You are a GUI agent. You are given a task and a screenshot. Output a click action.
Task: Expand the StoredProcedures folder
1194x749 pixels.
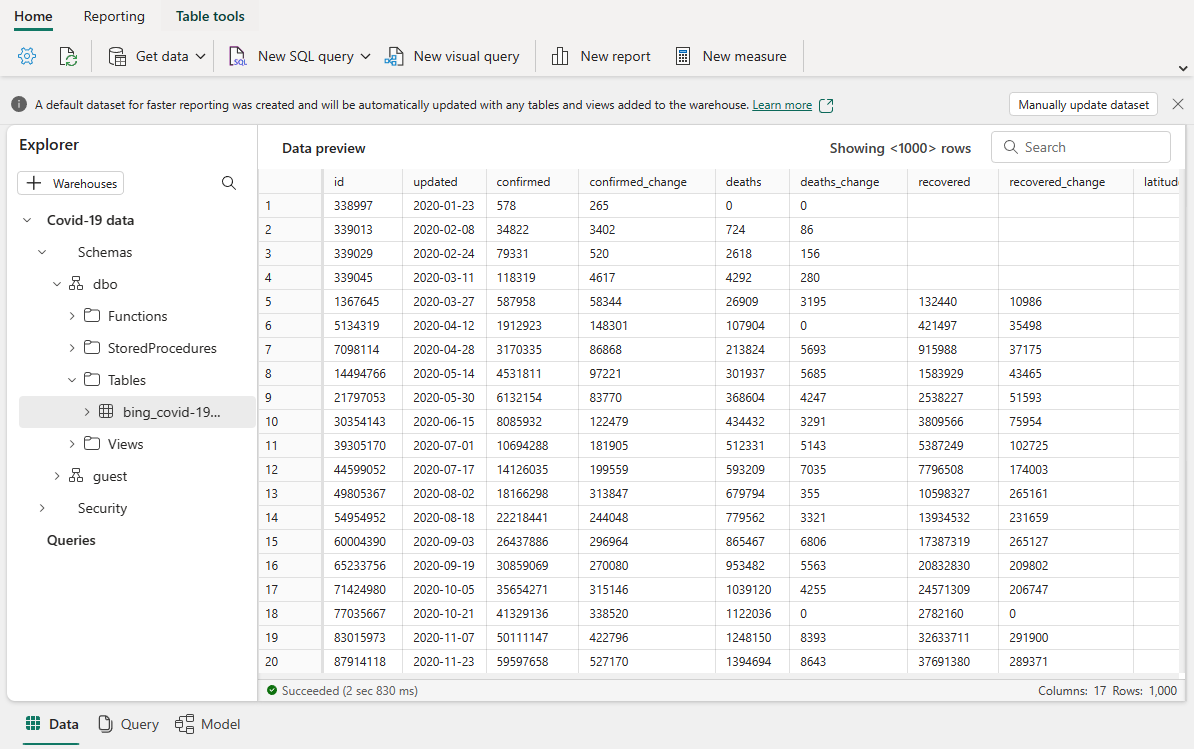tap(72, 348)
